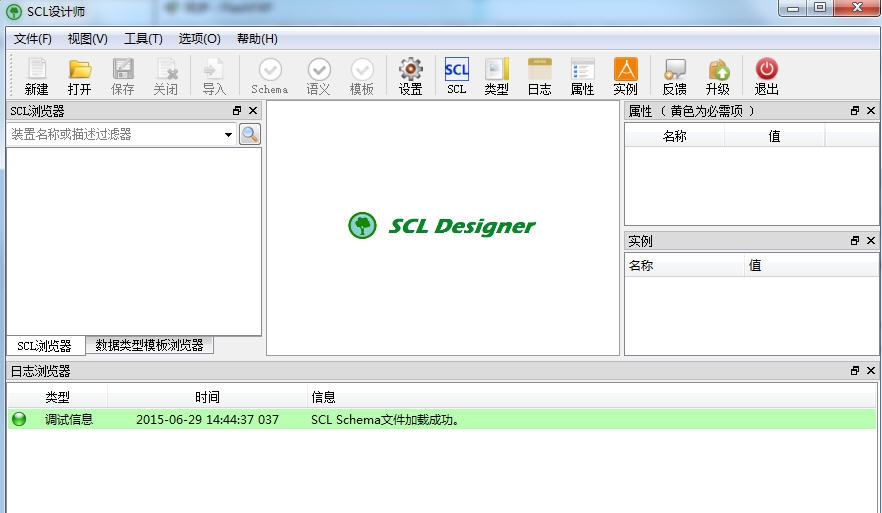882x513 pixels.
Task: Click the 值 column header in 属性 panel
Action: click(775, 136)
